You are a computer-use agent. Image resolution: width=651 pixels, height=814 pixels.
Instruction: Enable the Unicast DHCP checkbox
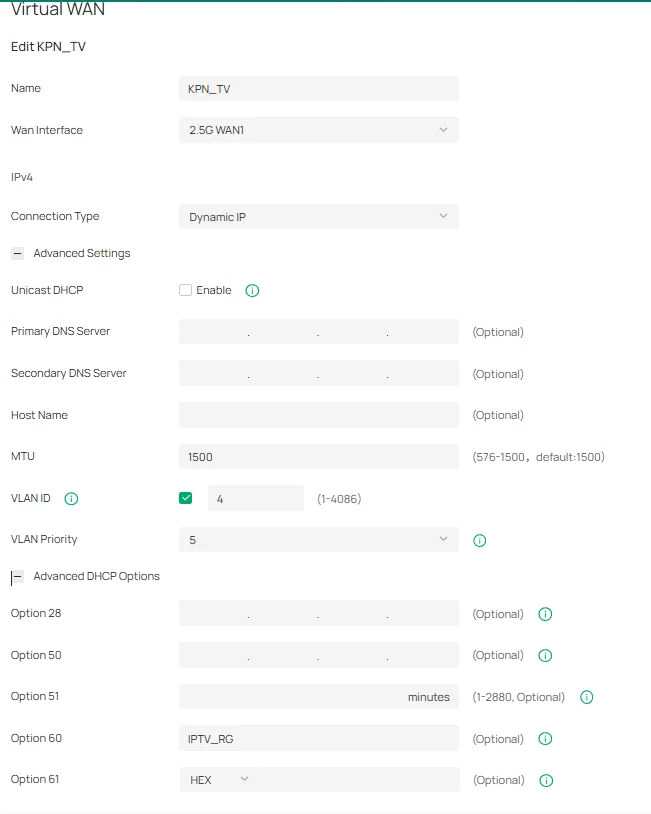pyautogui.click(x=185, y=290)
